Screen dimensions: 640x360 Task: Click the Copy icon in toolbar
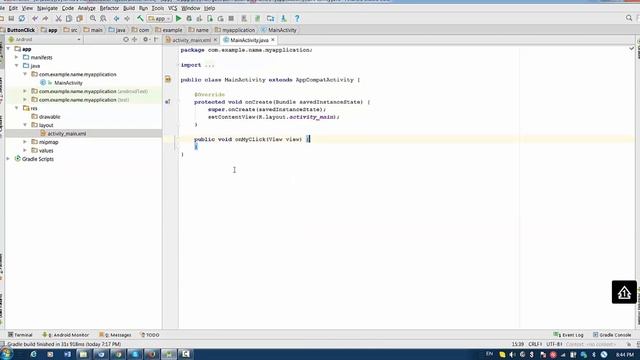pos(69,18)
